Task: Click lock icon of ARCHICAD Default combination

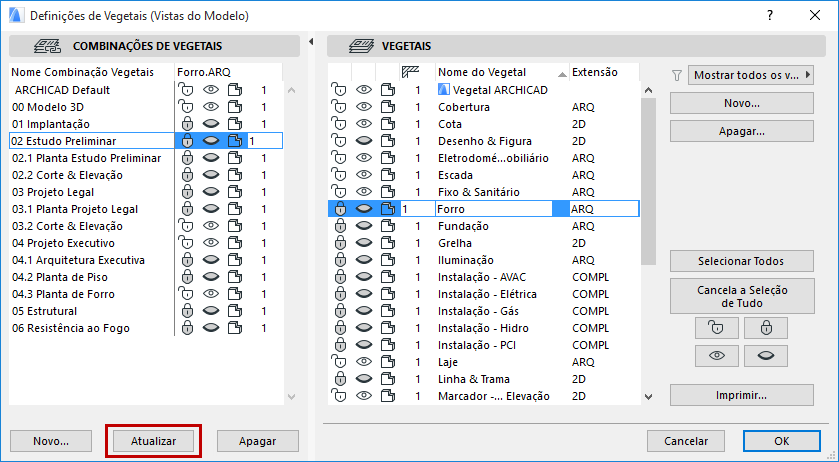Action: click(186, 90)
